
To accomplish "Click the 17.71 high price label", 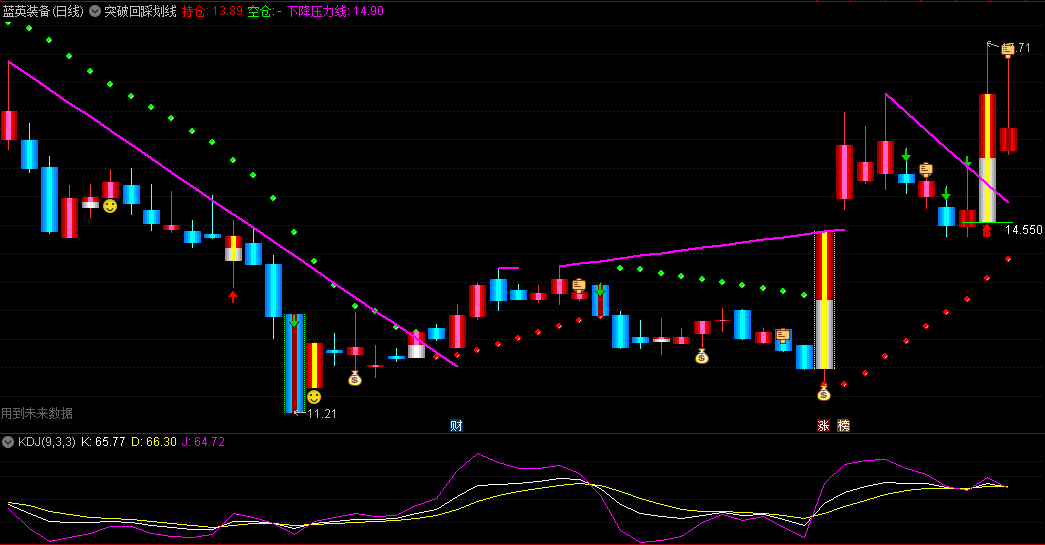I will (1018, 48).
